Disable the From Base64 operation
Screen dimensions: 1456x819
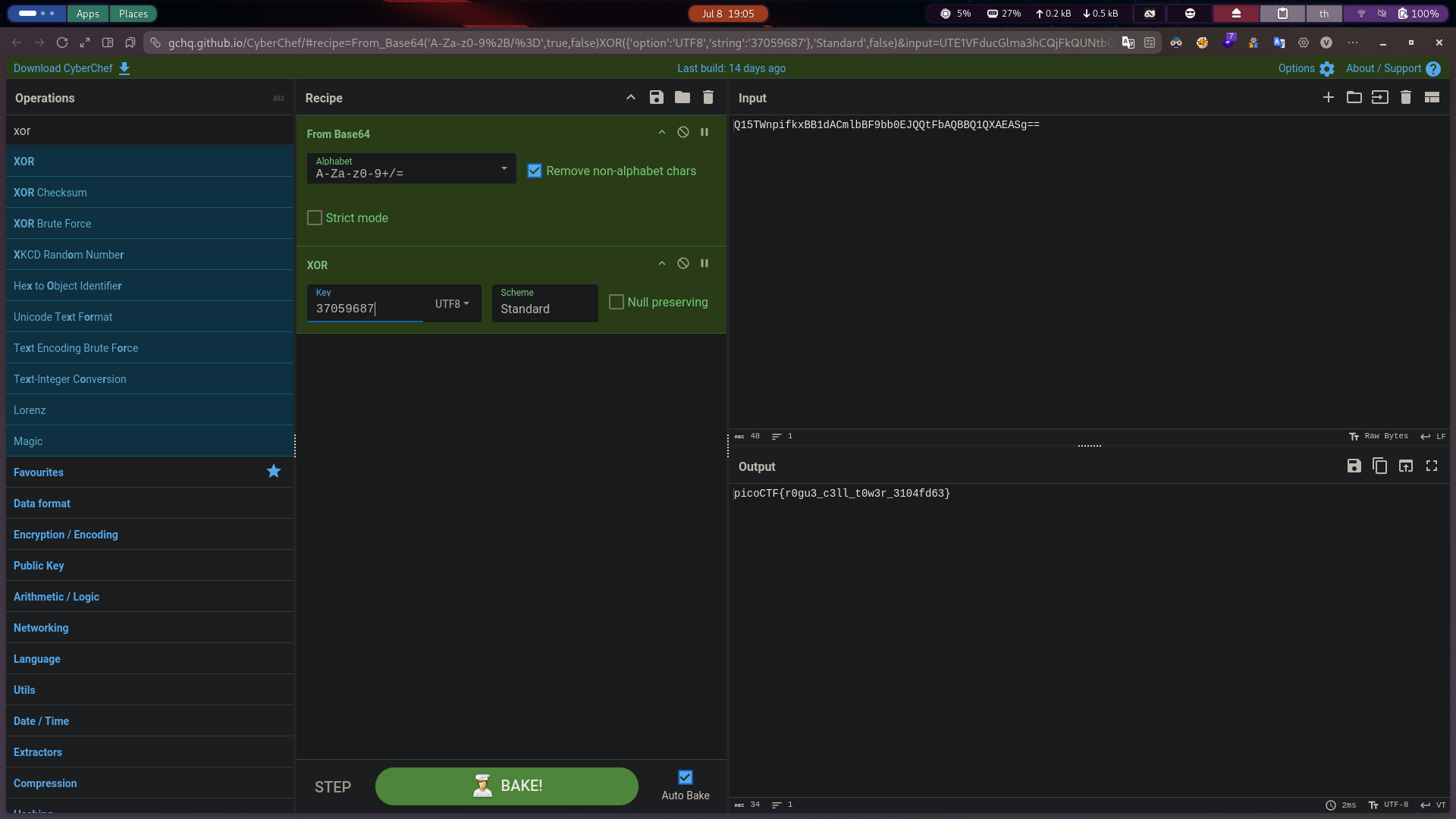coord(683,132)
